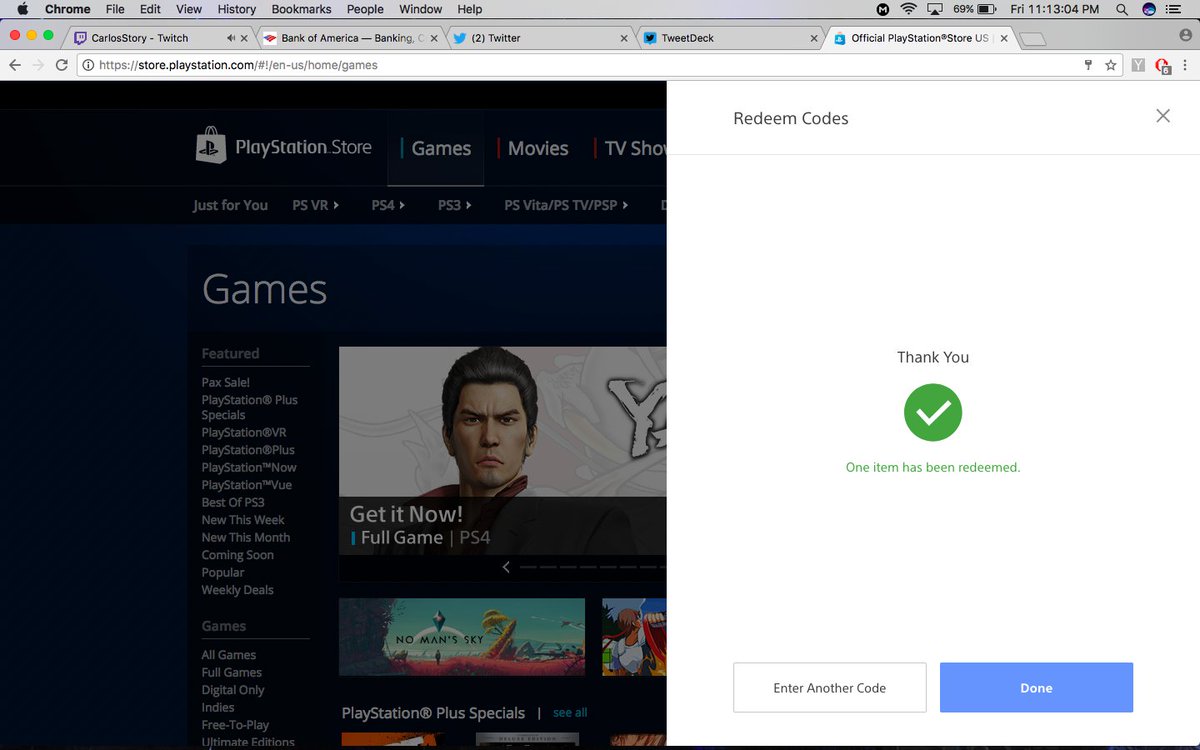Open the Indies link
The width and height of the screenshot is (1200, 750).
[218, 707]
